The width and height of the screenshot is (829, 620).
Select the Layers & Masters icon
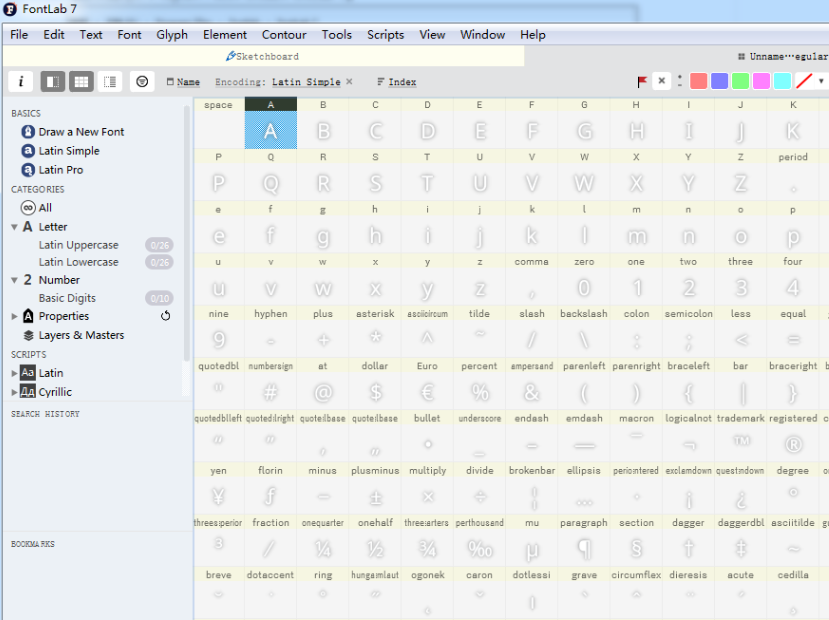click(28, 335)
